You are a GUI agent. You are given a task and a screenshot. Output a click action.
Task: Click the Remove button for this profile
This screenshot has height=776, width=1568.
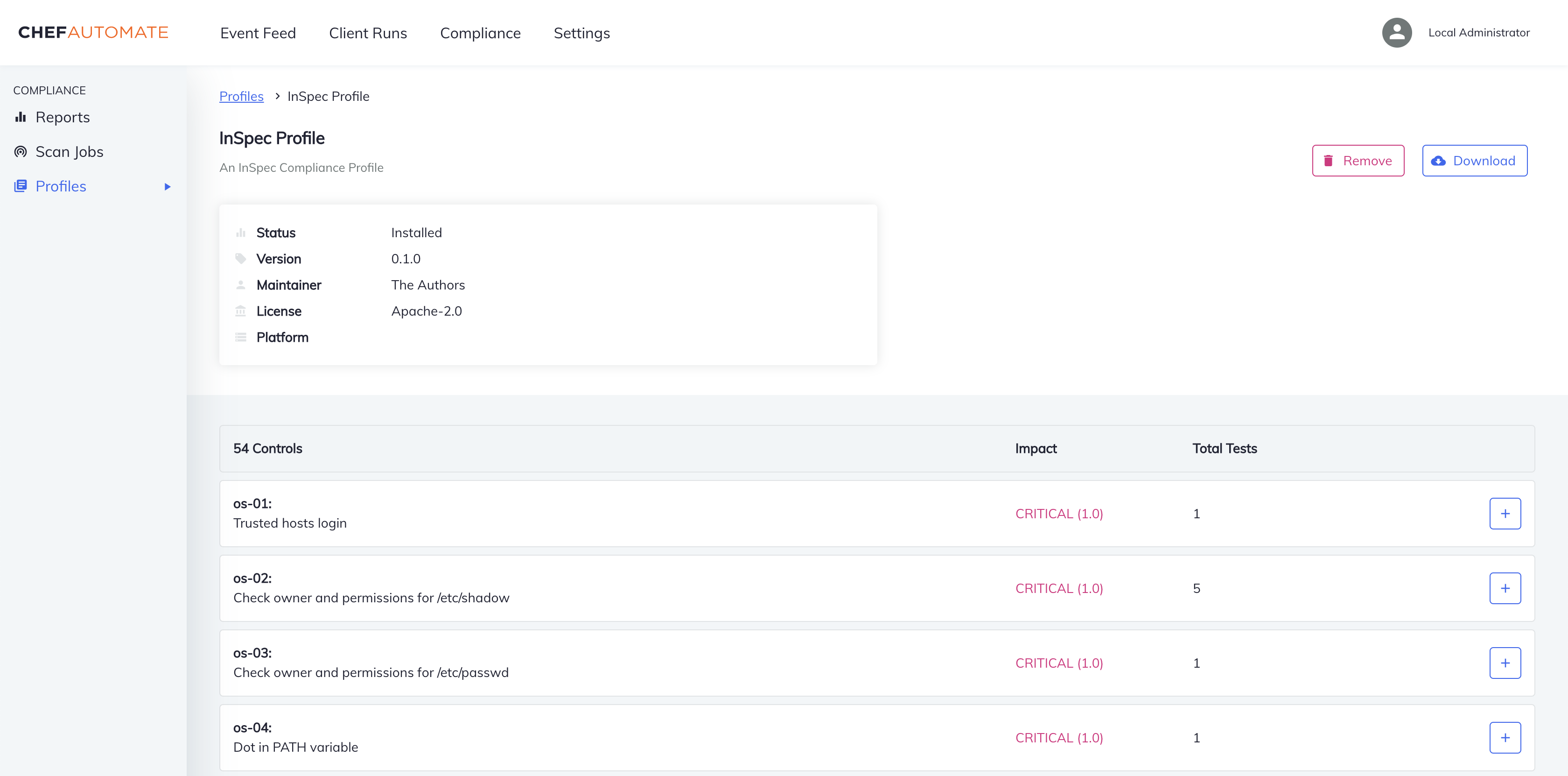(1358, 161)
